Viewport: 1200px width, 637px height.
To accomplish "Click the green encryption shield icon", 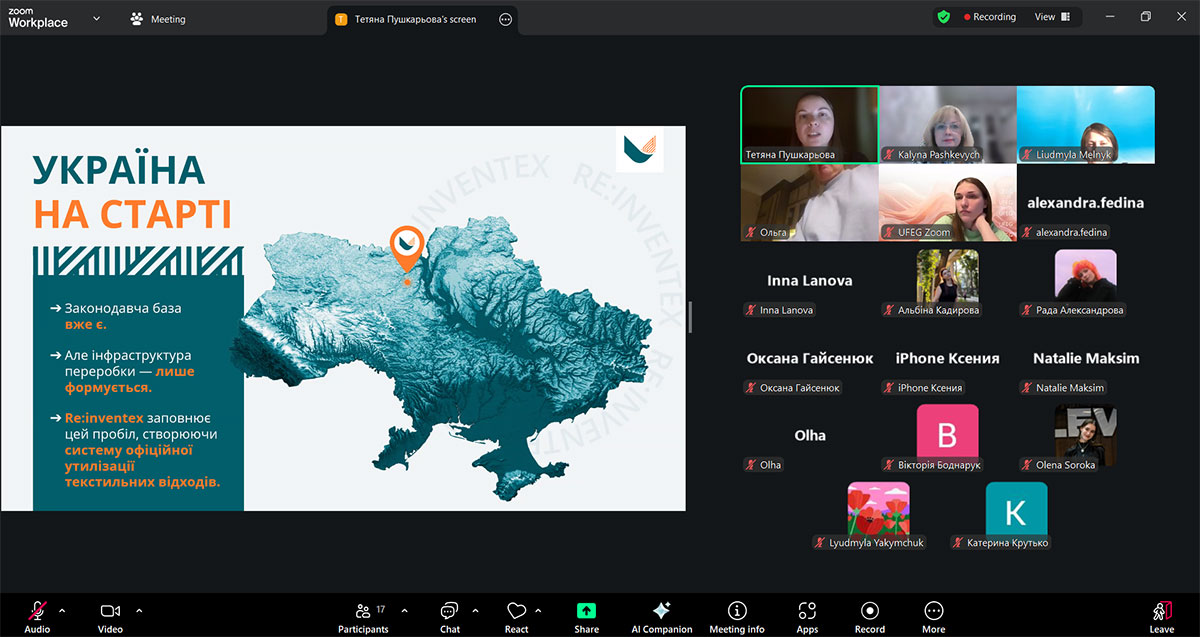I will pyautogui.click(x=943, y=17).
